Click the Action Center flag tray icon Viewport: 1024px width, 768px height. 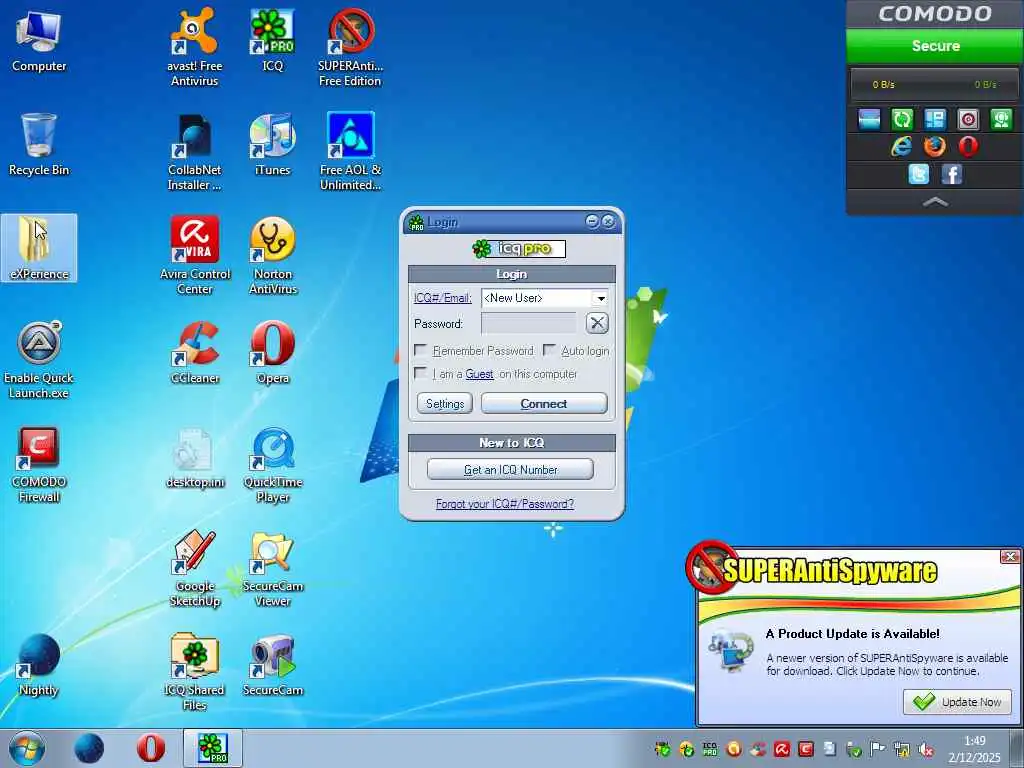(878, 748)
